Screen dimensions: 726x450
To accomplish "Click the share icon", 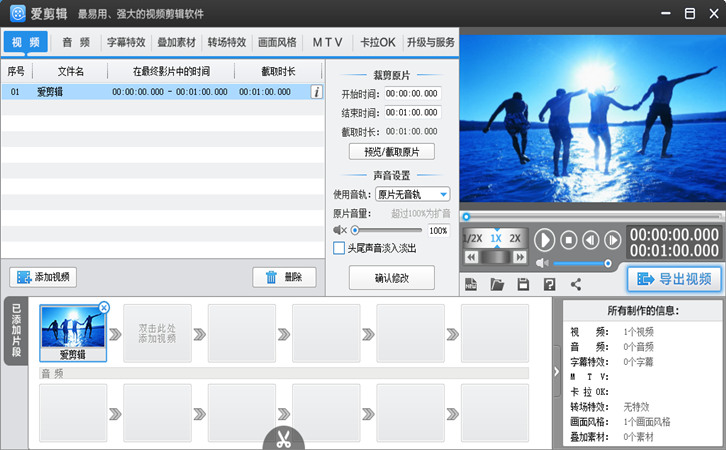I will point(575,284).
